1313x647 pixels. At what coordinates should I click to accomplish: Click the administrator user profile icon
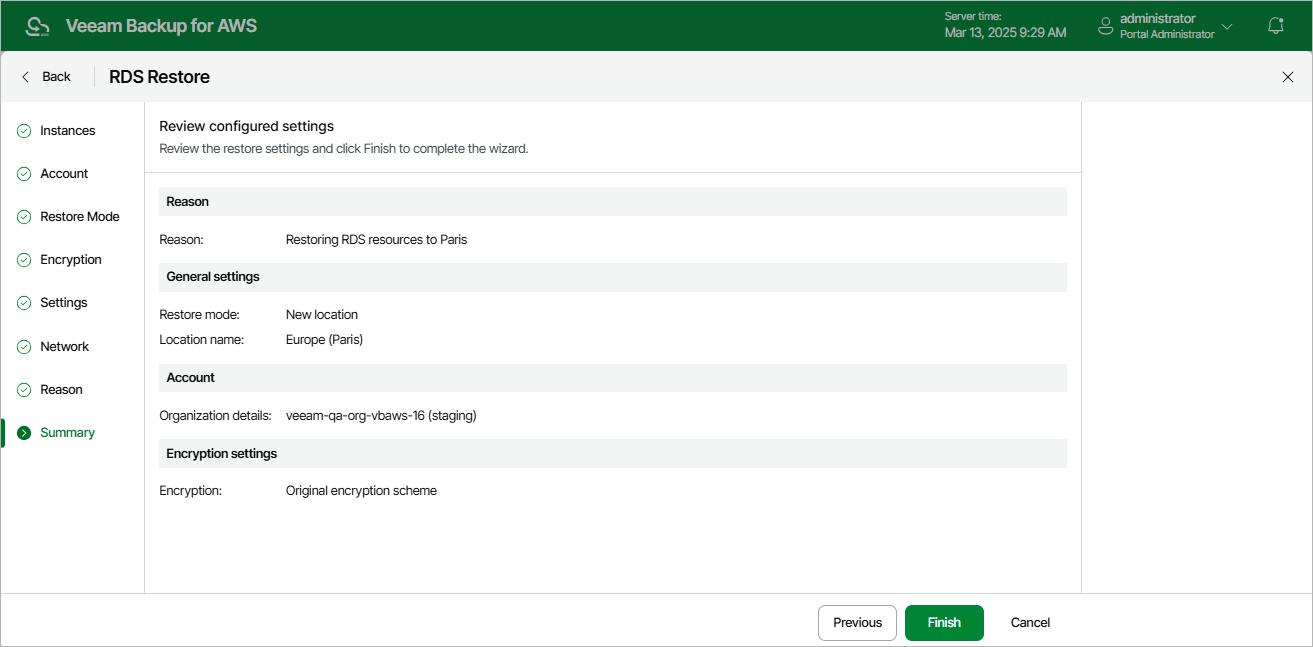[1105, 26]
